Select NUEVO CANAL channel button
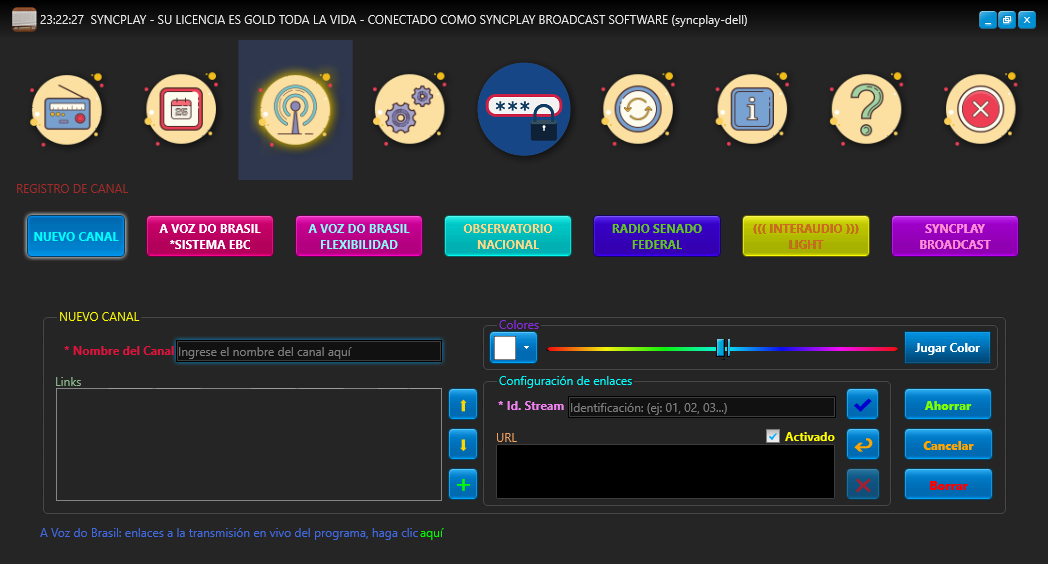This screenshot has height=564, width=1048. point(76,237)
